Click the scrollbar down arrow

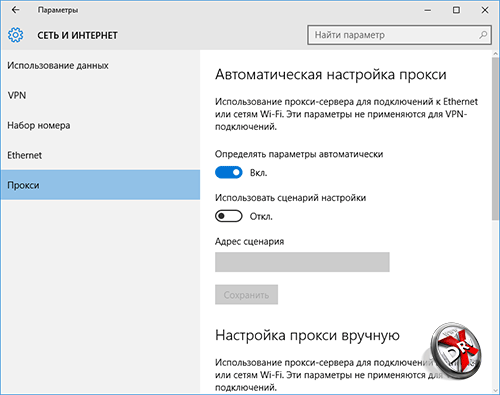495,390
